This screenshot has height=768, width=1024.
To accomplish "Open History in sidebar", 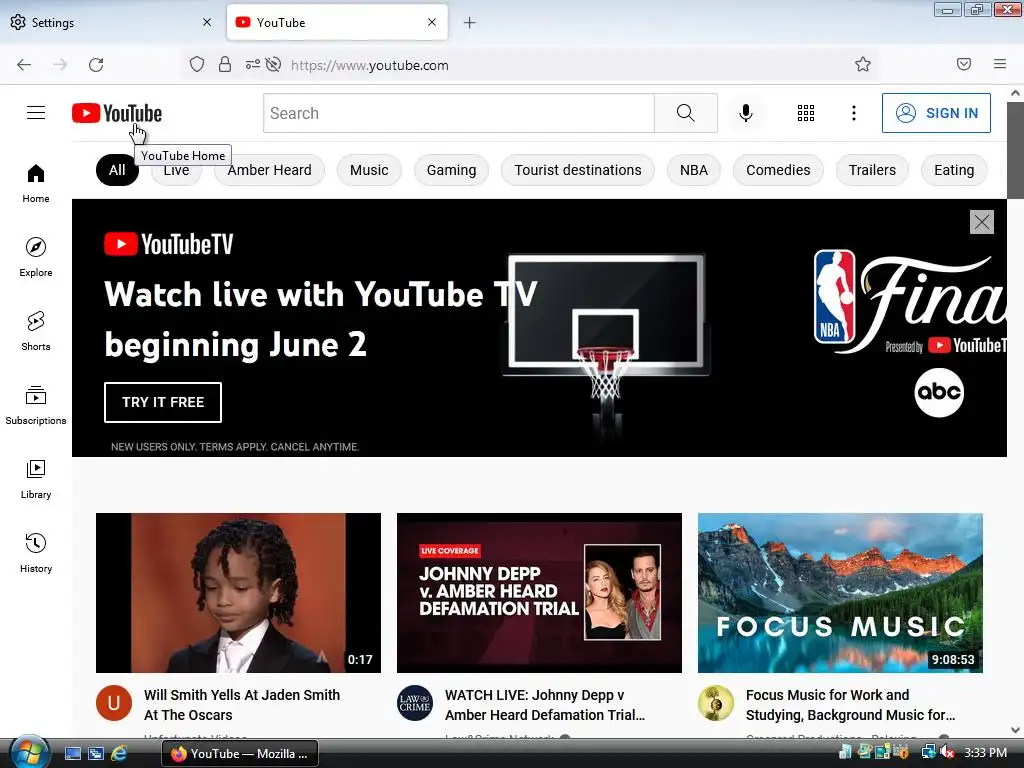I will tap(36, 553).
